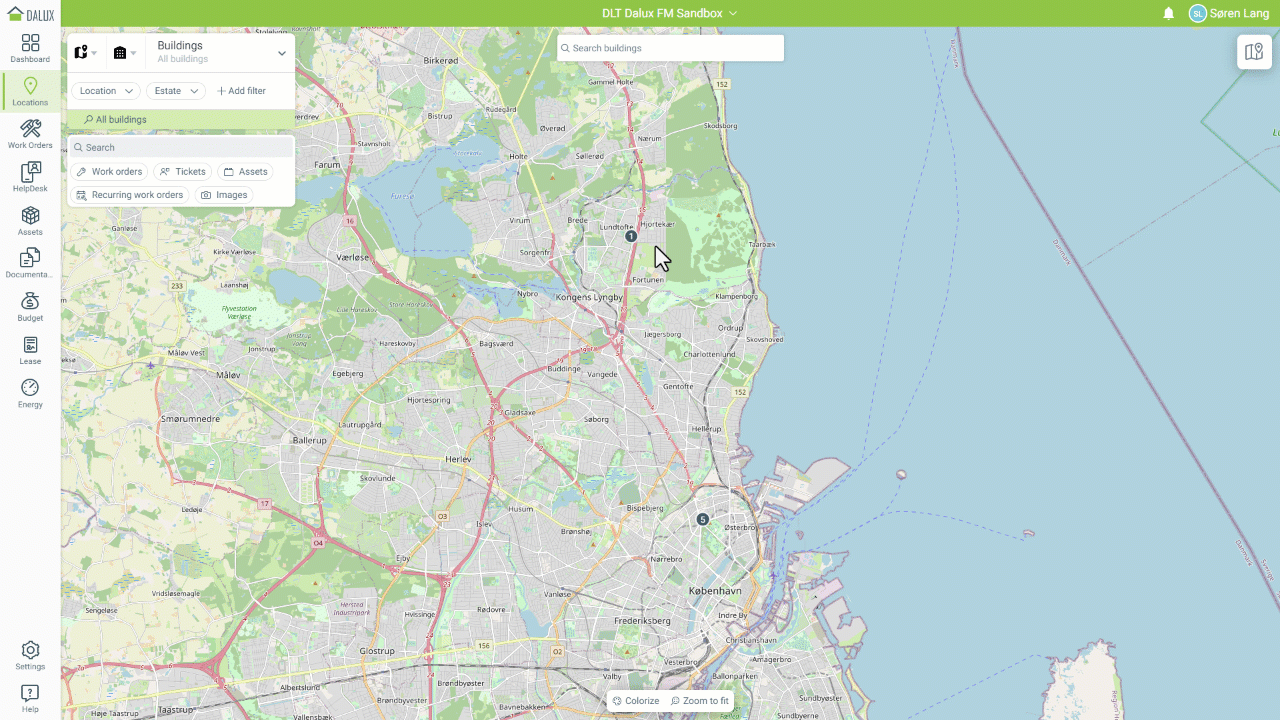Go to the HelpDesk section
The image size is (1280, 720).
(30, 177)
